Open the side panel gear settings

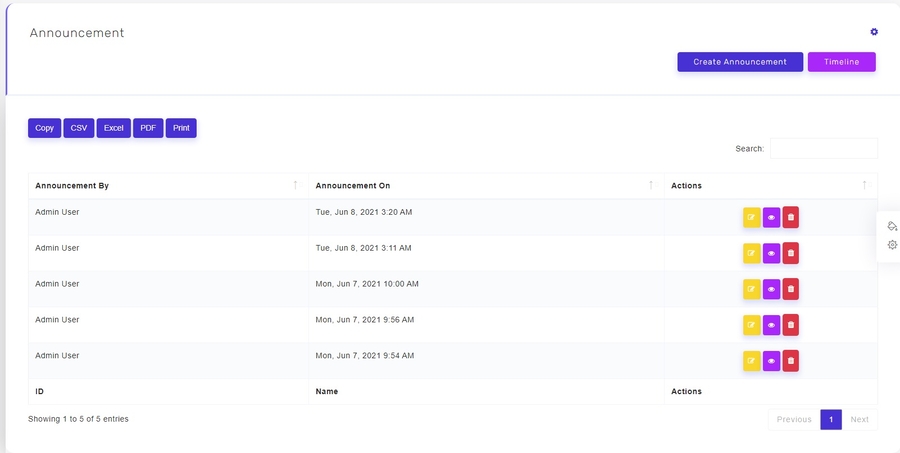tap(892, 245)
